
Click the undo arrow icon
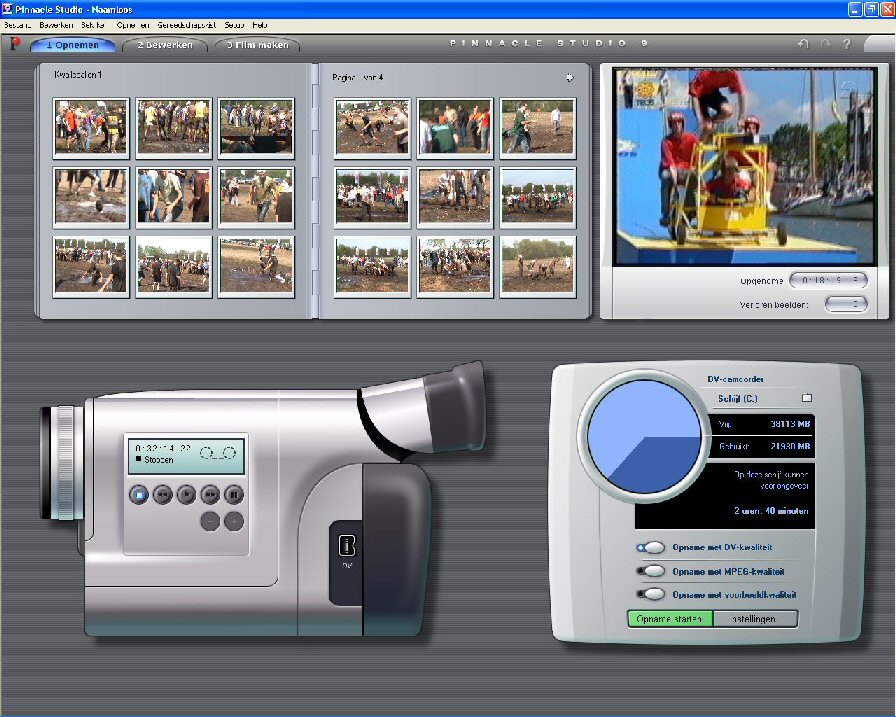(803, 44)
